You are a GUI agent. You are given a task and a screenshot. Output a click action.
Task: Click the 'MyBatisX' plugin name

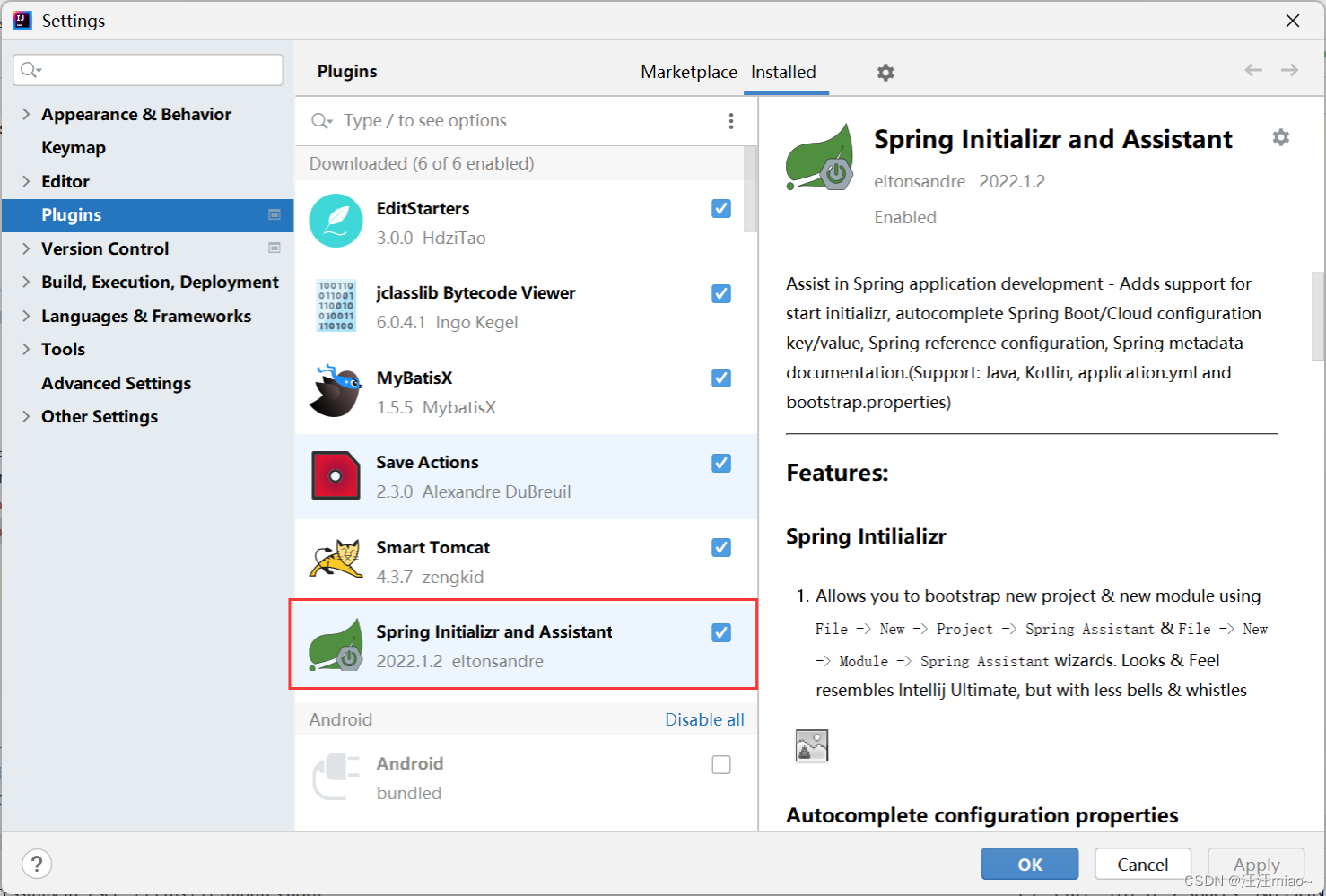pyautogui.click(x=414, y=378)
